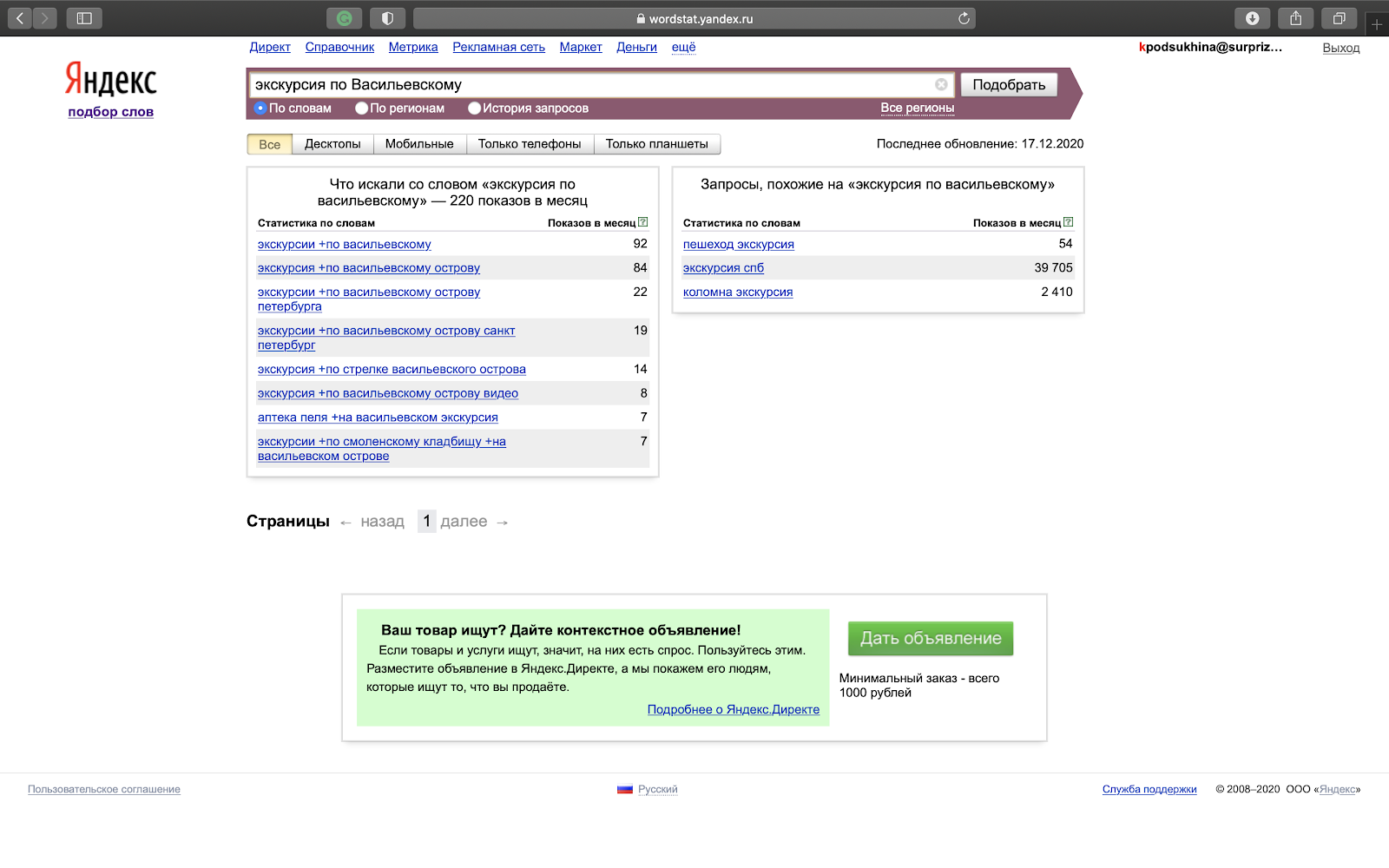
Task: Show the Safari sidebar
Action: point(84,18)
